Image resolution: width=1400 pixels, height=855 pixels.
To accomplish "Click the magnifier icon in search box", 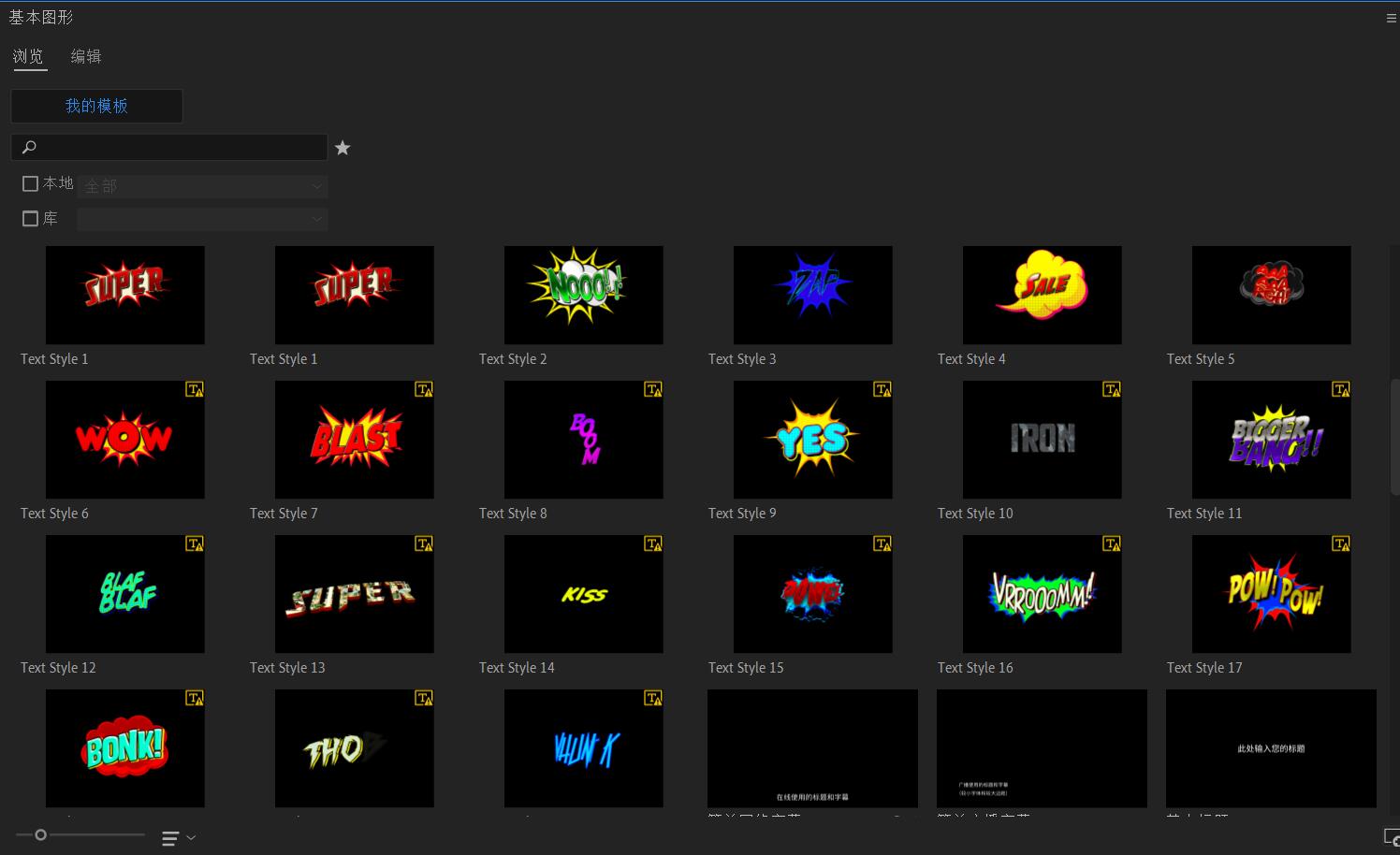I will (29, 147).
